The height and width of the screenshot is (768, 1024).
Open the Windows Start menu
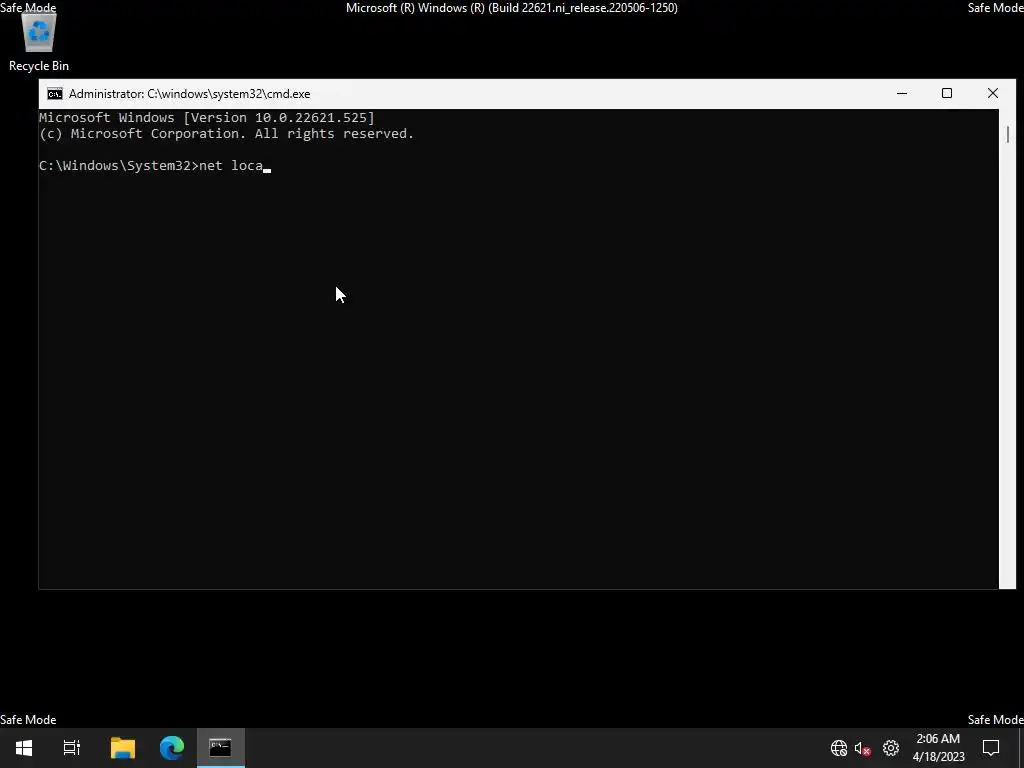pyautogui.click(x=24, y=748)
